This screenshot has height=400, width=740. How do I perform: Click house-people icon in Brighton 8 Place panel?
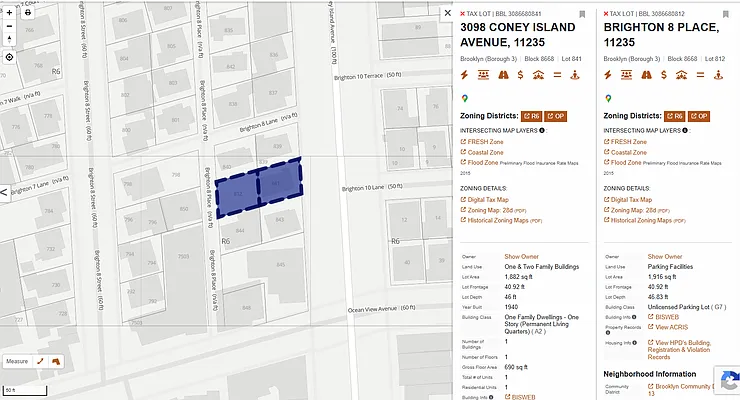click(x=681, y=75)
